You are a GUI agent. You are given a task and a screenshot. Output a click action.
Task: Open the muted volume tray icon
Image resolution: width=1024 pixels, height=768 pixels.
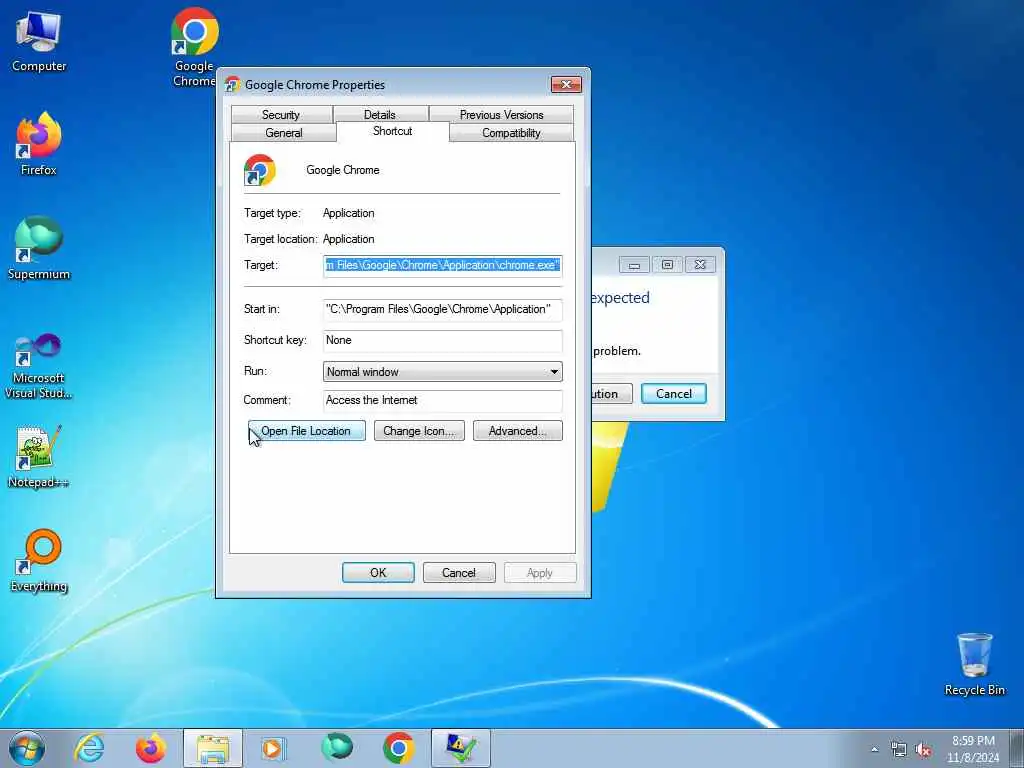coord(923,750)
